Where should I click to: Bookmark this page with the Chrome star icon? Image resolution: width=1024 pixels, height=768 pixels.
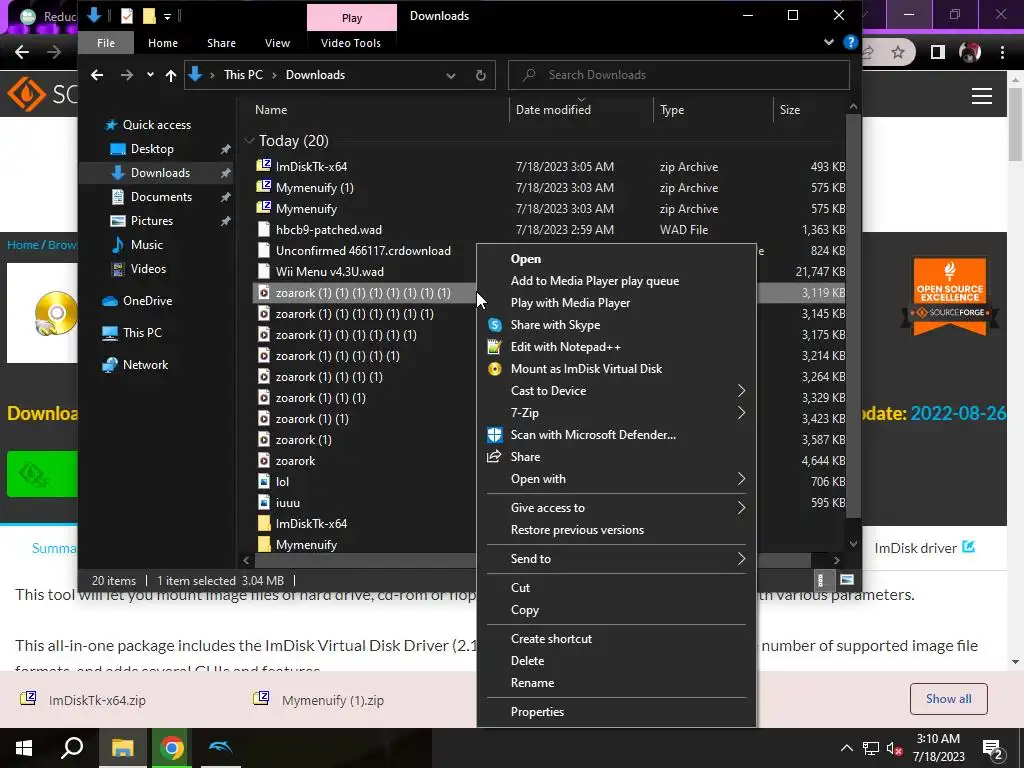(898, 52)
